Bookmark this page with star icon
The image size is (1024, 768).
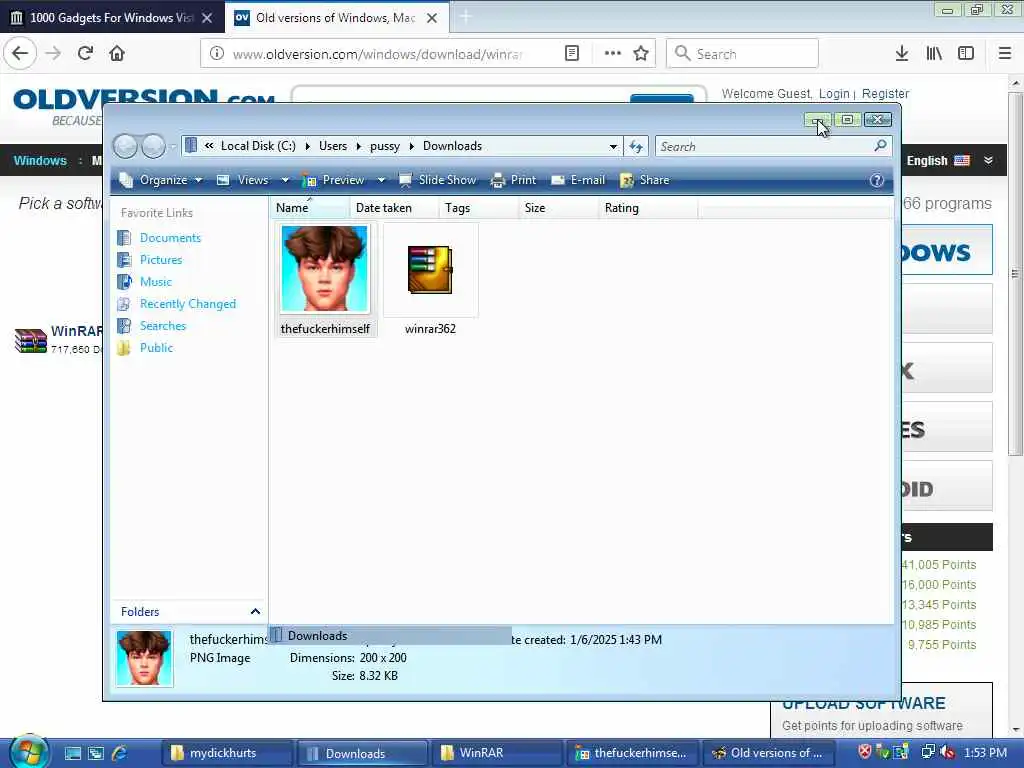(641, 54)
